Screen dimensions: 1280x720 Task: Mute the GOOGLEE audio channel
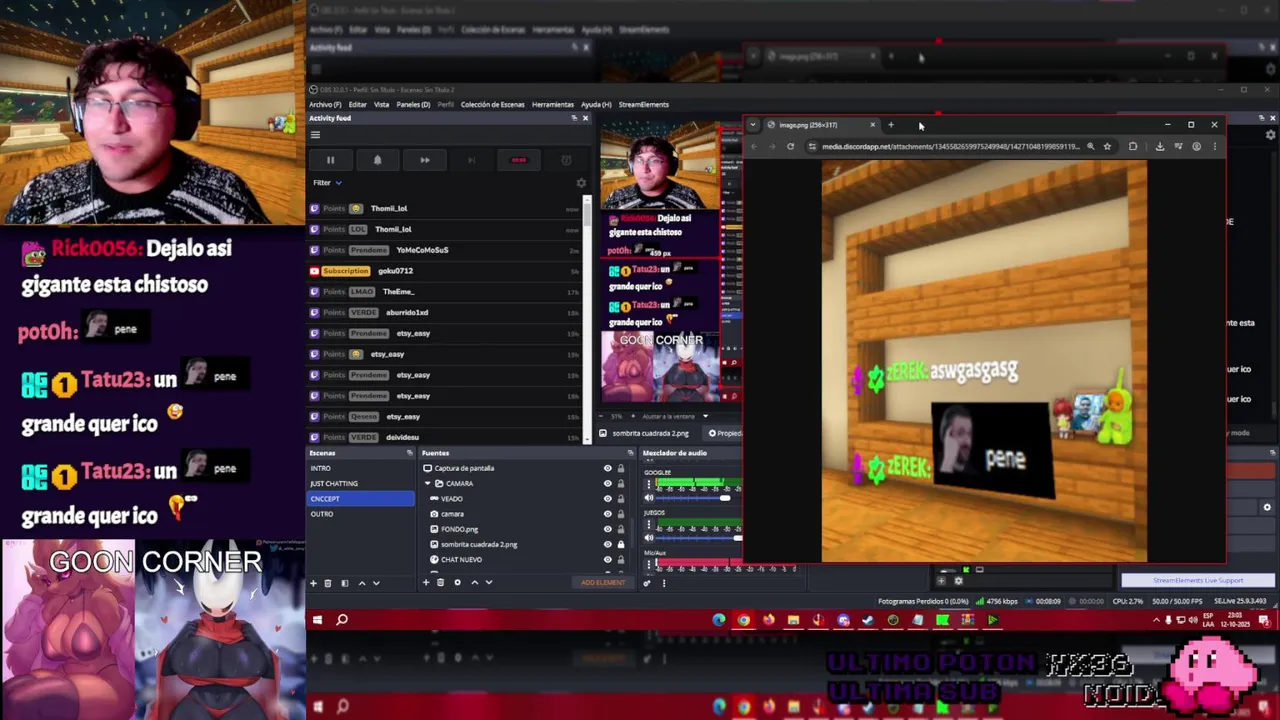[x=649, y=497]
